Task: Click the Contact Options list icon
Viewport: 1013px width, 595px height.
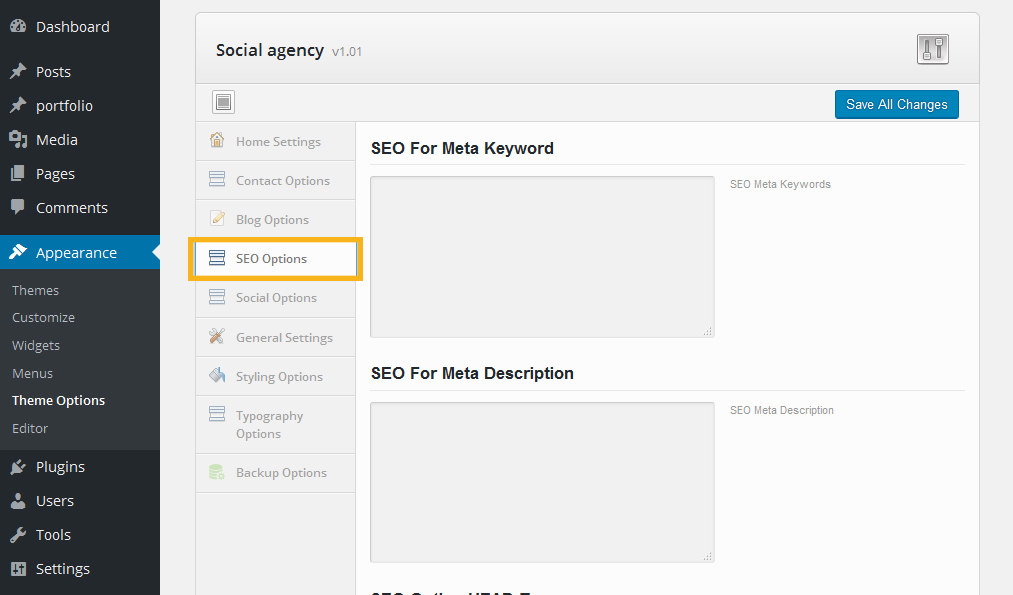Action: 217,179
